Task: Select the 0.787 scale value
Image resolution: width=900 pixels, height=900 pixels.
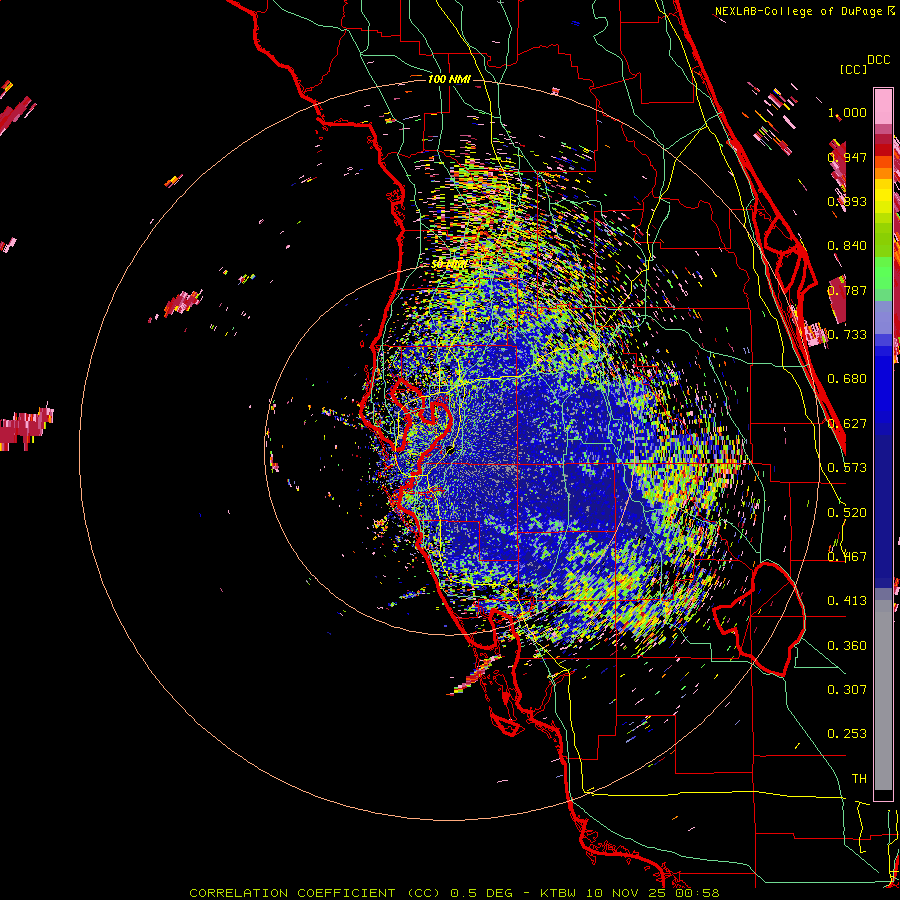Action: pyautogui.click(x=847, y=290)
